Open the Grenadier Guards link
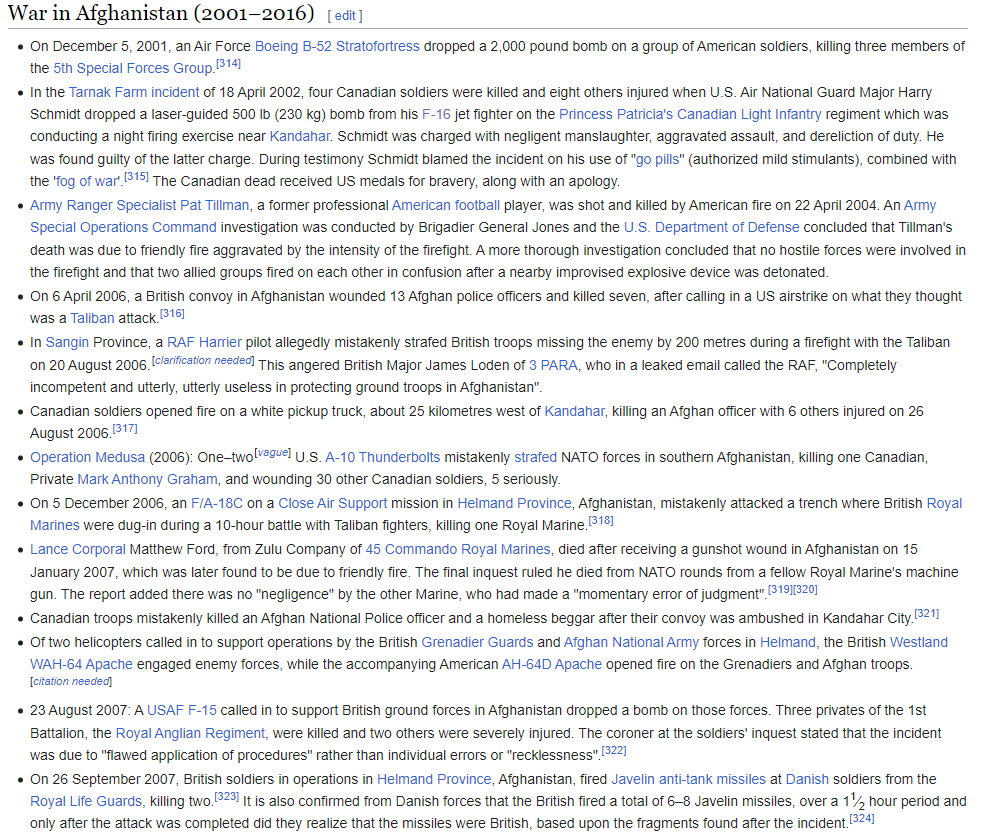The width and height of the screenshot is (984, 836). [x=478, y=642]
